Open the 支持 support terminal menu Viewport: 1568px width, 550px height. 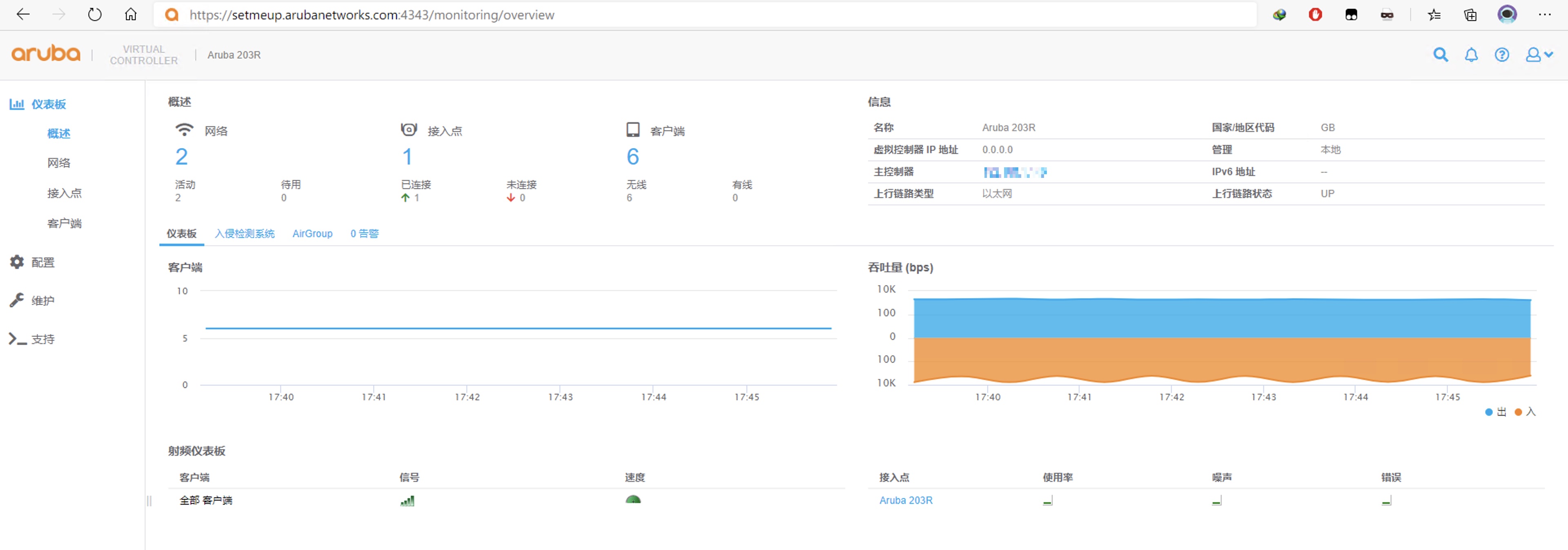coord(17,339)
